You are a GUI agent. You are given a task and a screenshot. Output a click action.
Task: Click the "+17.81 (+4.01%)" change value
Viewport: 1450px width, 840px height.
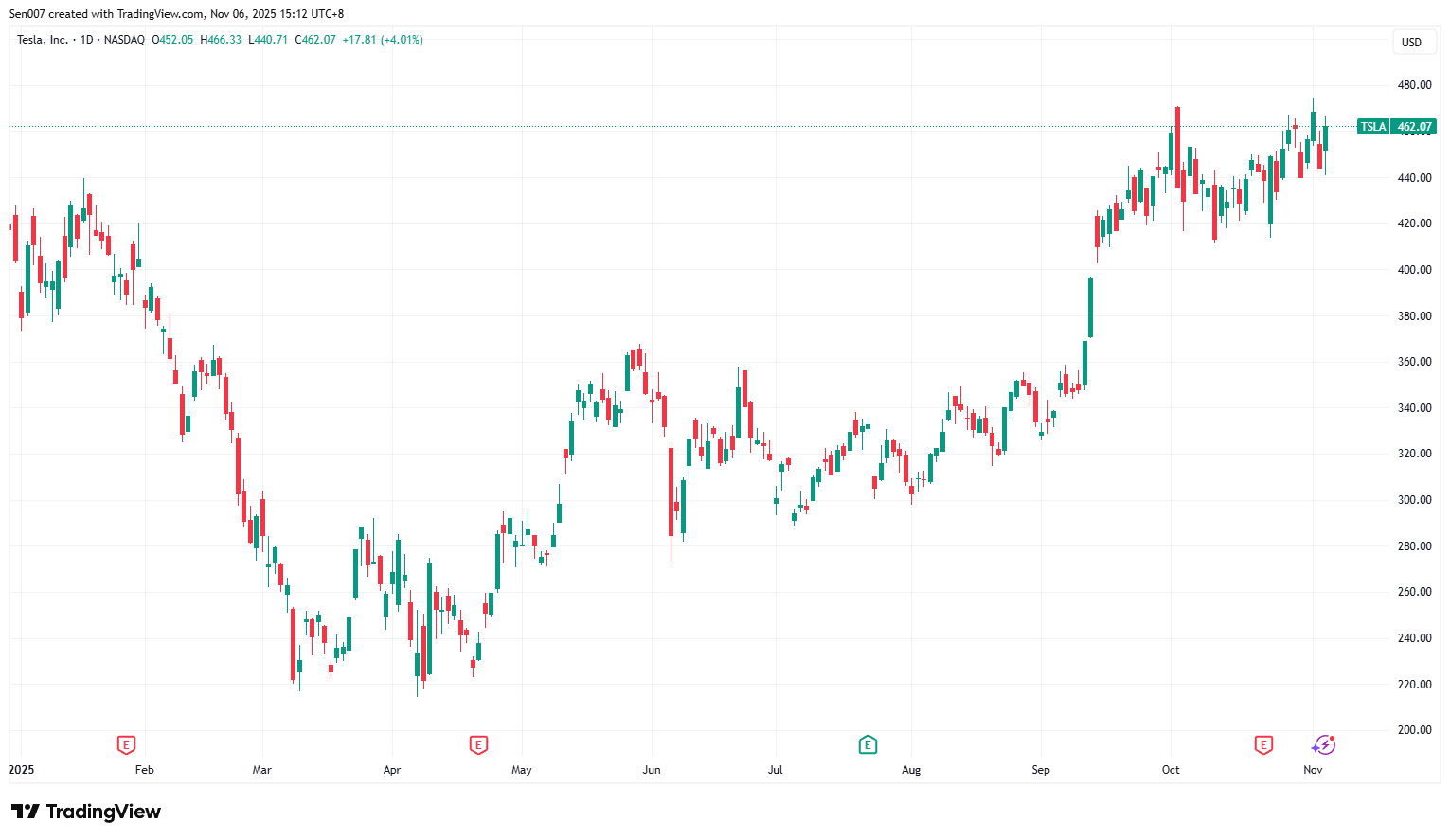coord(383,40)
